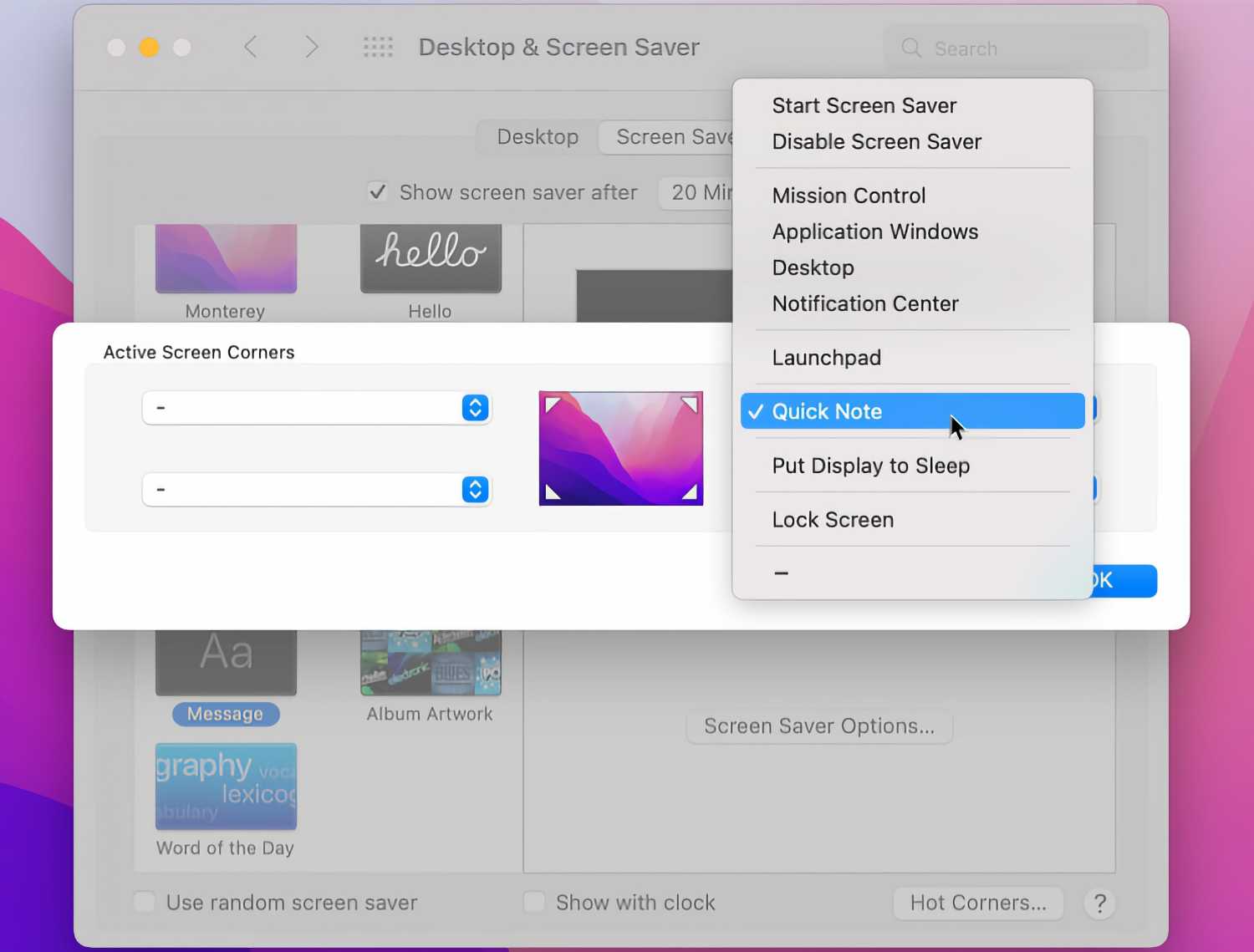Viewport: 1254px width, 952px height.
Task: Show all preferences grid icon
Action: pos(378,47)
